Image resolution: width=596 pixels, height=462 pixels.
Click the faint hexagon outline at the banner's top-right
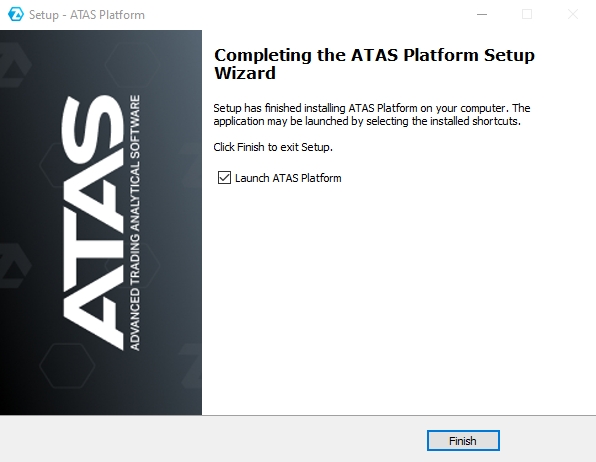[x=132, y=64]
